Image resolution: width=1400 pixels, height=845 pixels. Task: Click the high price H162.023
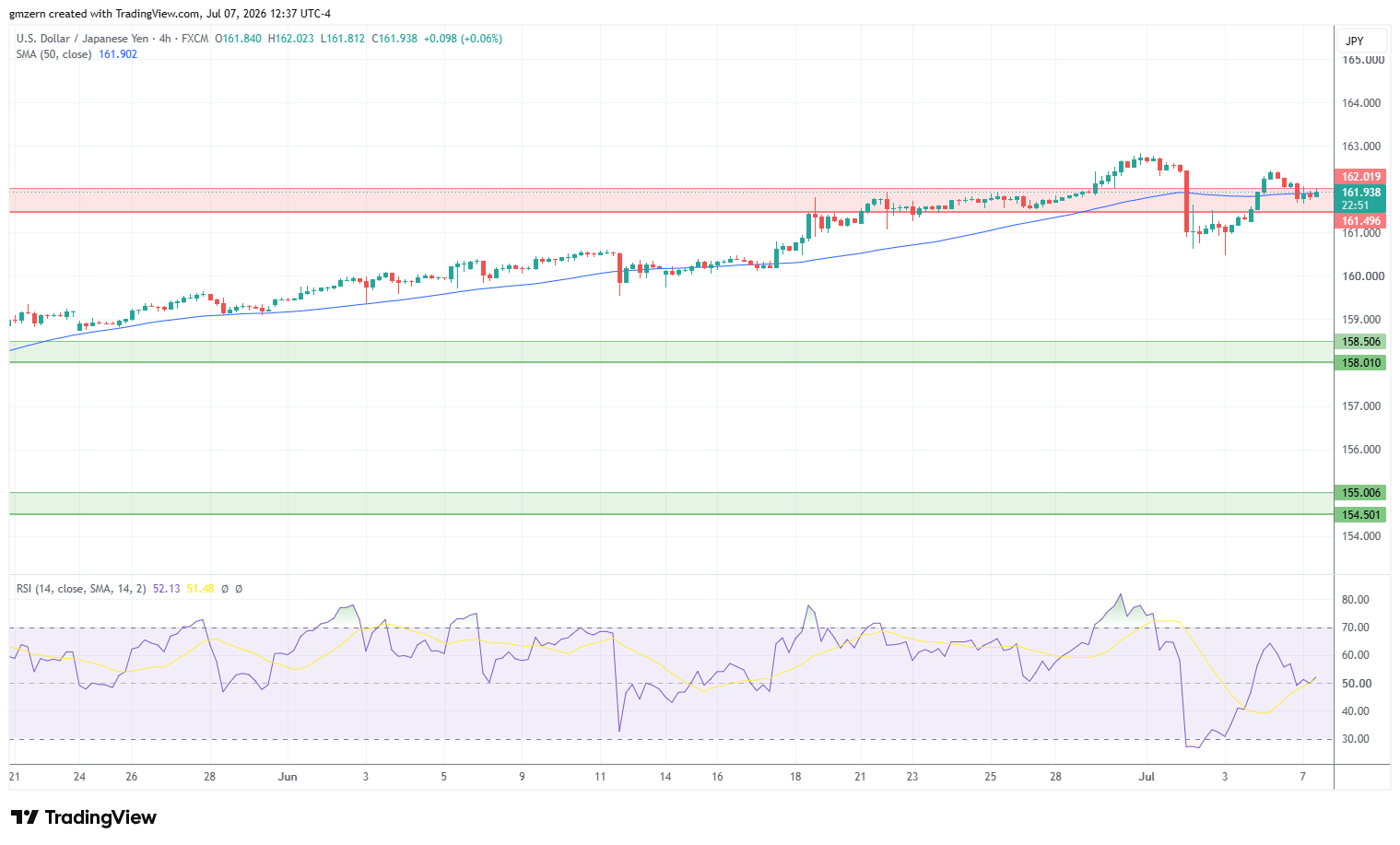pyautogui.click(x=291, y=39)
